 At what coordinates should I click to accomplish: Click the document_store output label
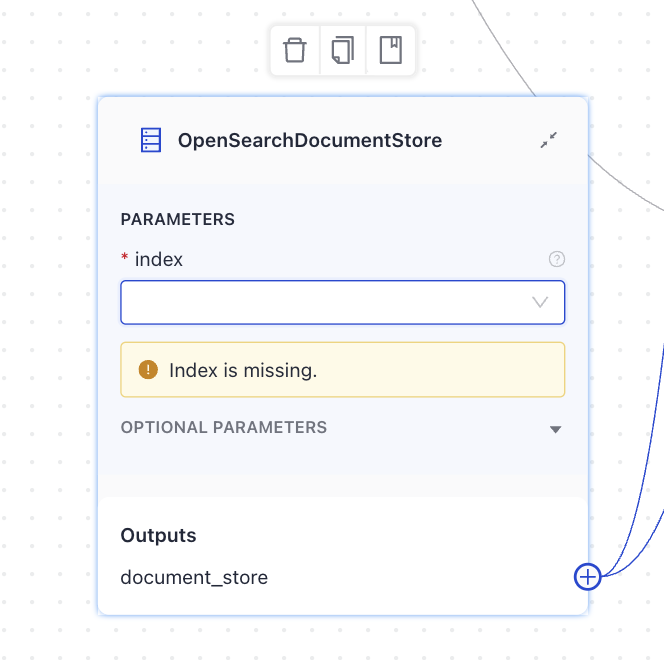[x=194, y=577]
